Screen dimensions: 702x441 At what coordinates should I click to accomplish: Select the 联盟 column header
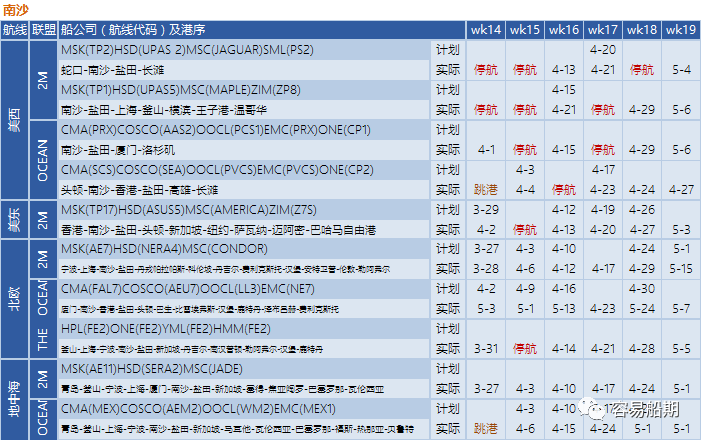tap(43, 30)
